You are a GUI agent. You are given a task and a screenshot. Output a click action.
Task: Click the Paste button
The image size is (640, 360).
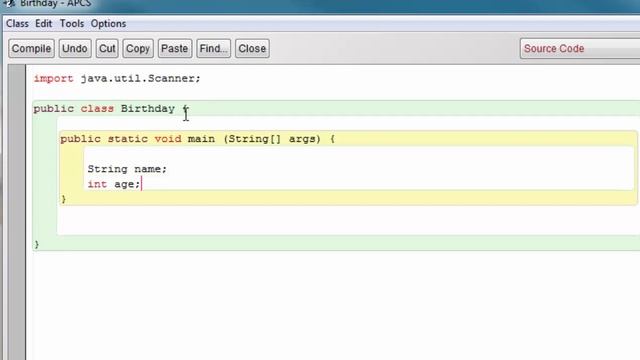point(175,49)
